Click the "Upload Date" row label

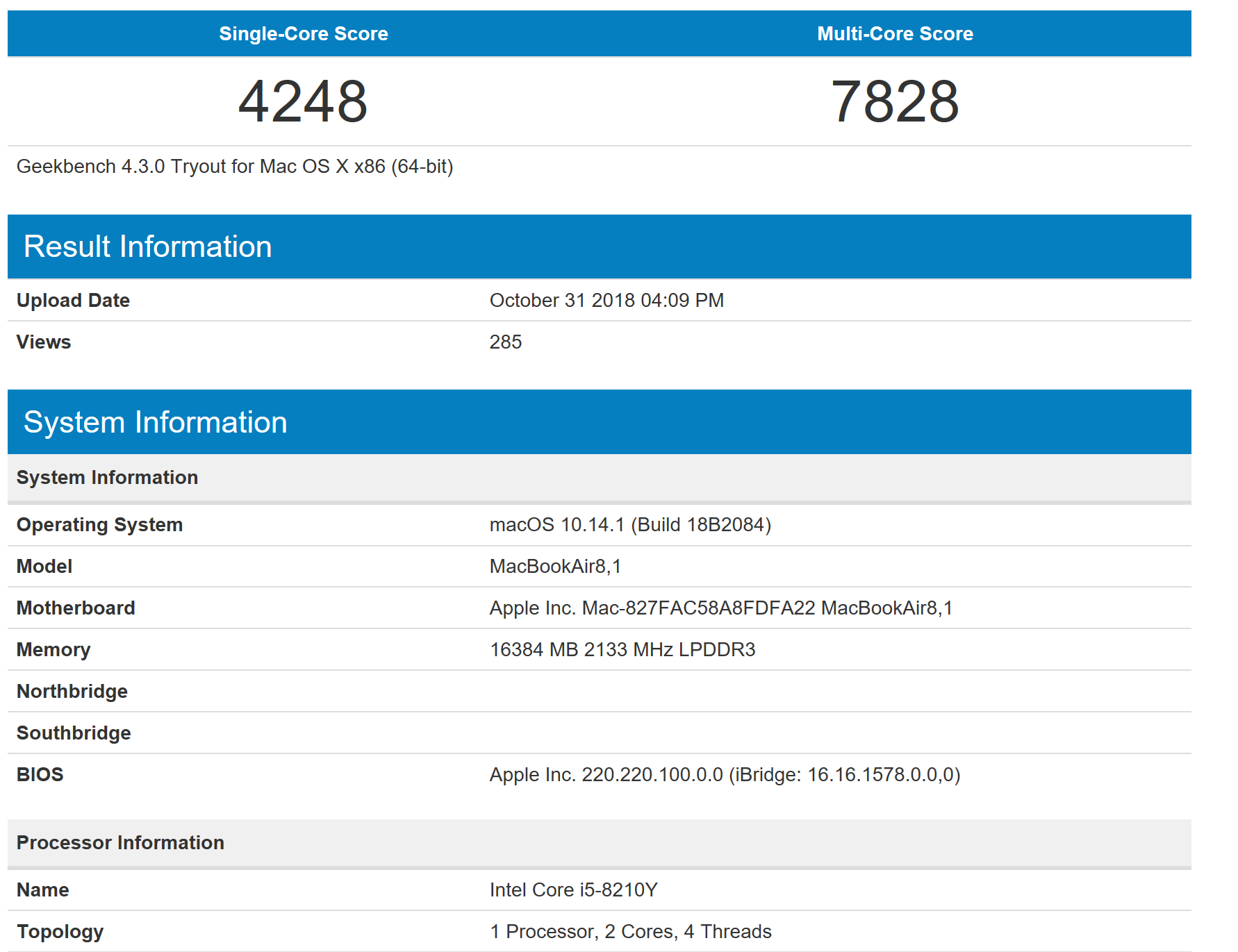[73, 300]
